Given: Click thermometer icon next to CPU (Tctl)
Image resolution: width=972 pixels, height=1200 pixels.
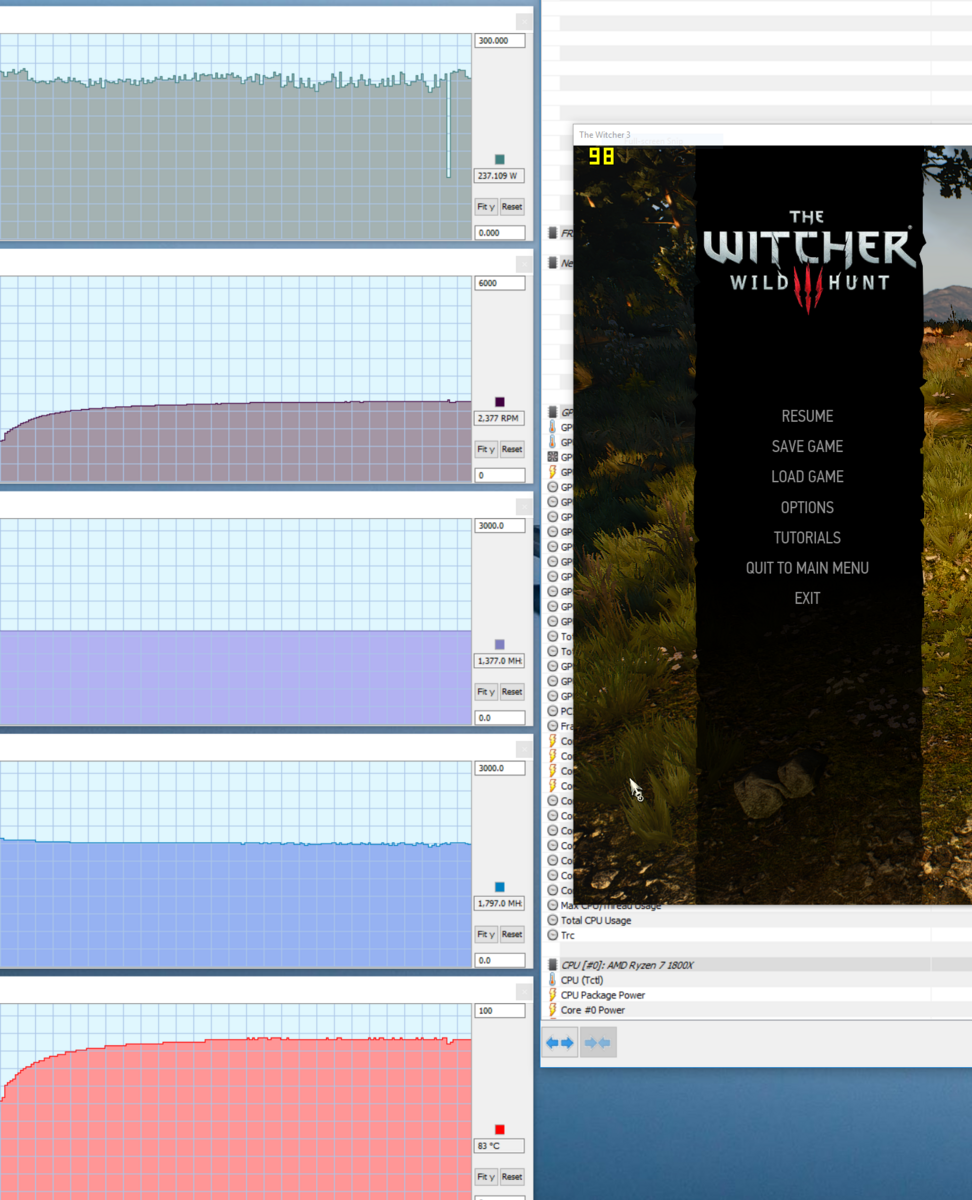Looking at the screenshot, I should 553,980.
